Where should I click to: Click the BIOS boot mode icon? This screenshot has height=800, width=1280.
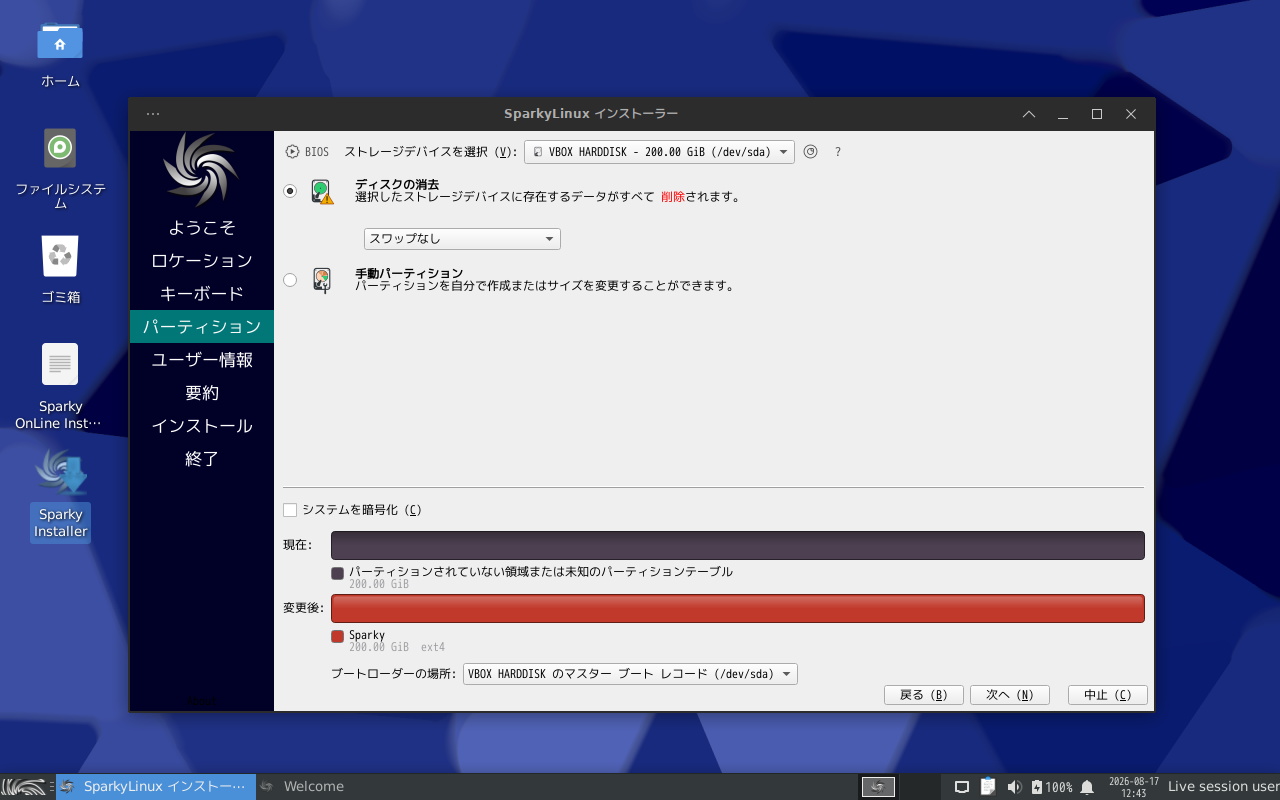292,152
